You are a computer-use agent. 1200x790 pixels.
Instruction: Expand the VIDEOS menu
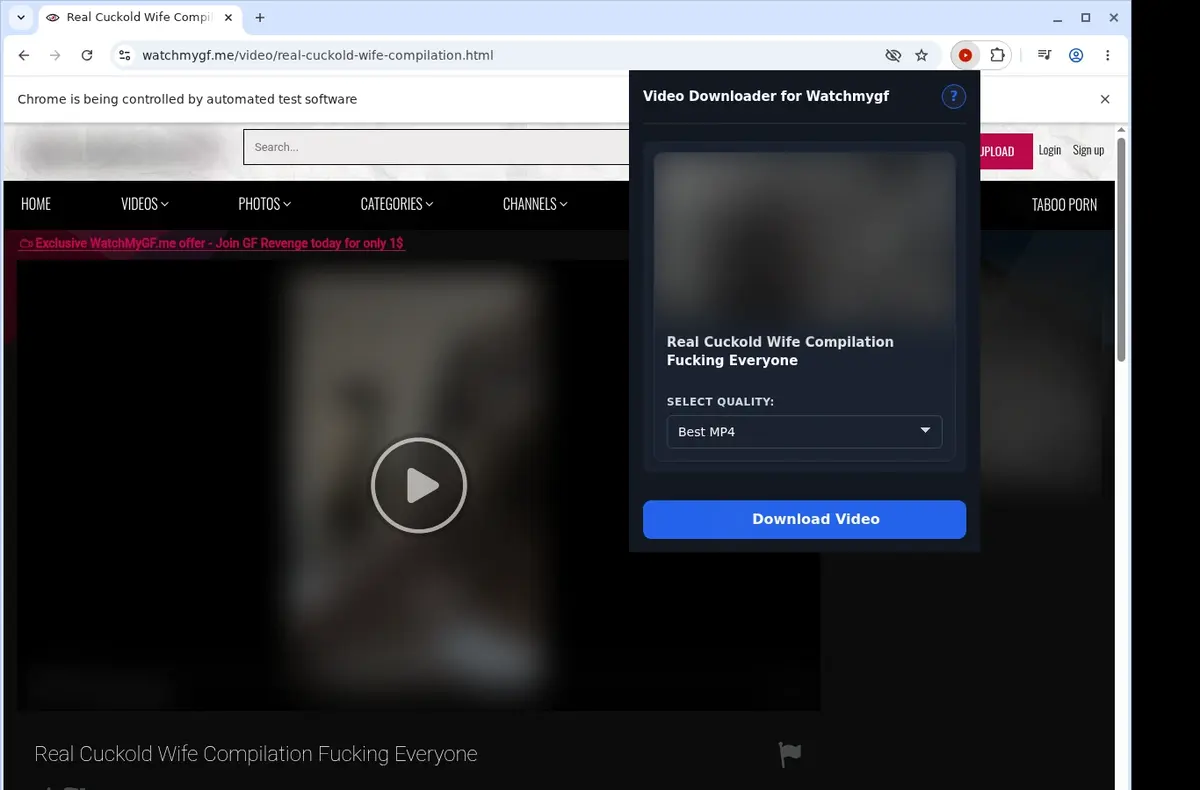(x=145, y=204)
